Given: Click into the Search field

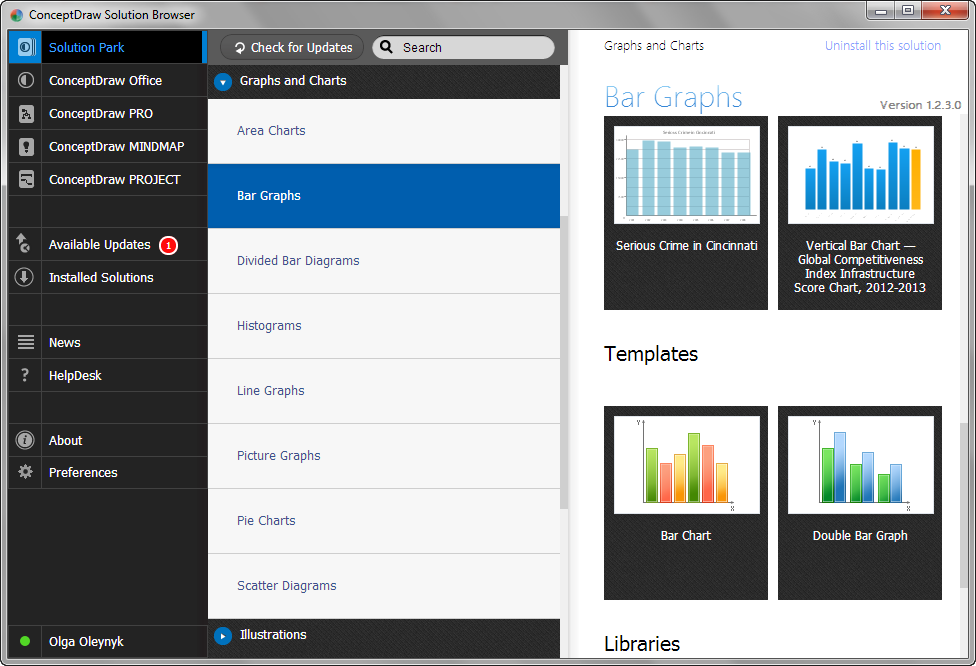Looking at the screenshot, I should point(463,47).
